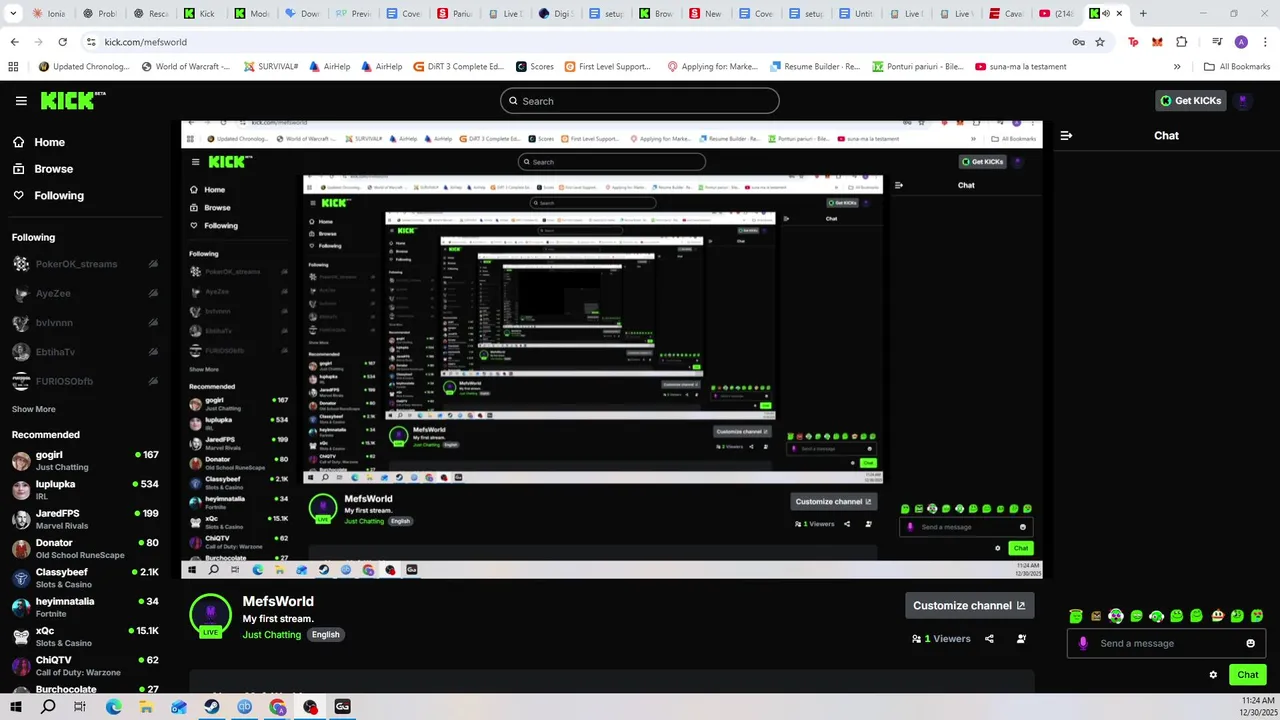Open the All Bookmarks folder

pos(1237,67)
